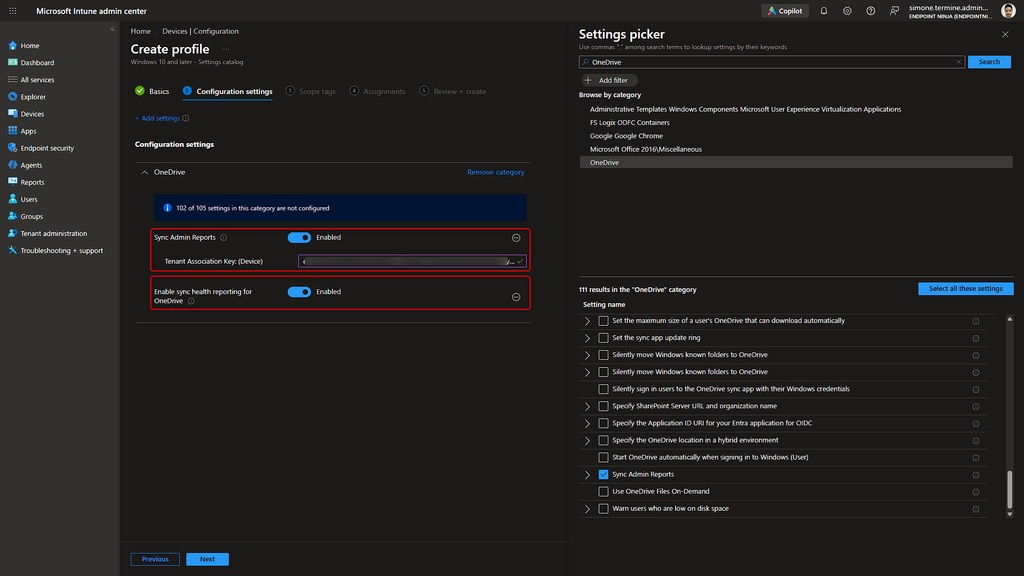Open the feedback icon in header
Viewport: 1024px width, 576px height.
pyautogui.click(x=894, y=11)
